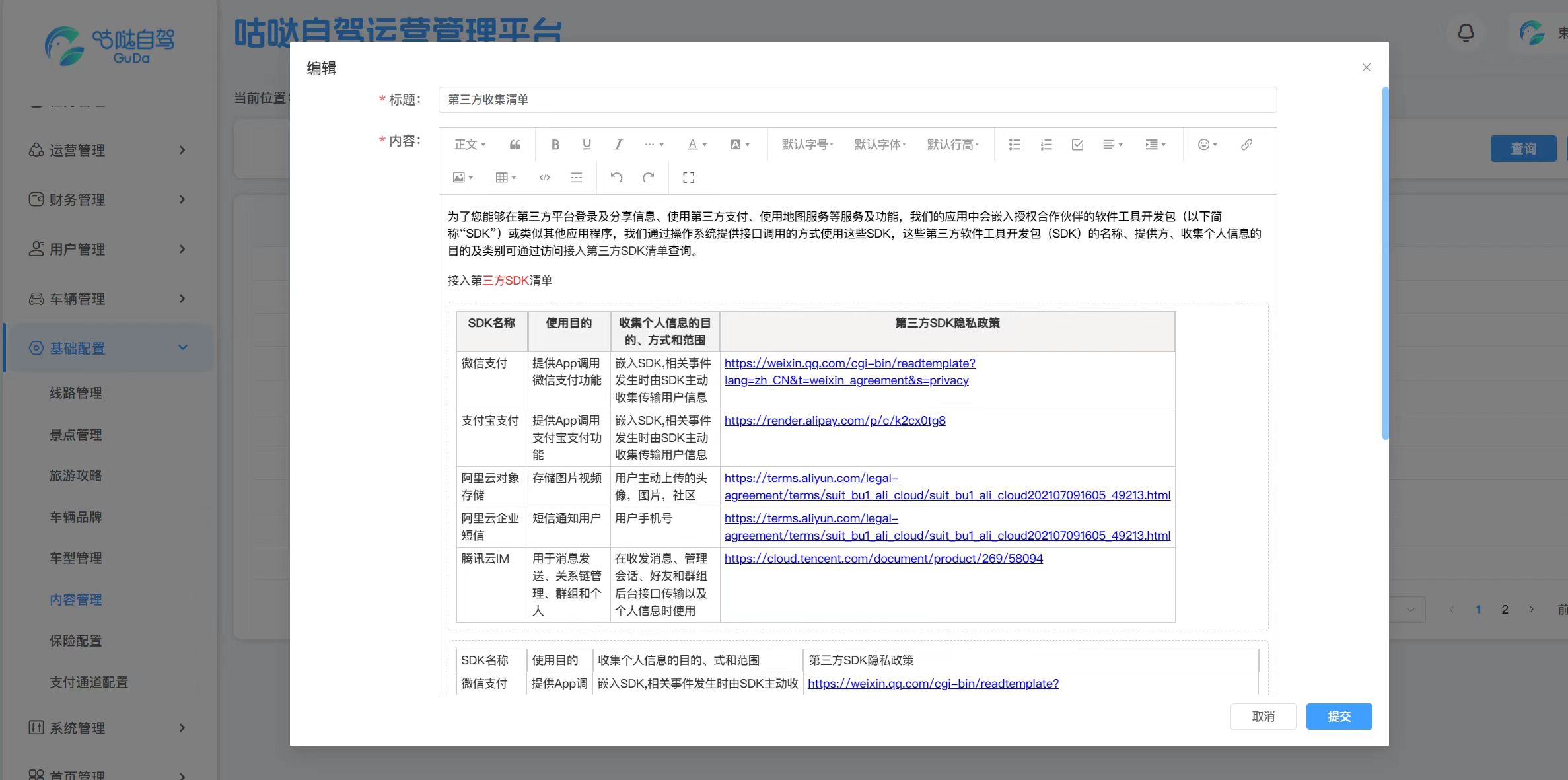Click the 查询 button behind the dialog
Screen dimensions: 1568x780
click(x=1523, y=149)
